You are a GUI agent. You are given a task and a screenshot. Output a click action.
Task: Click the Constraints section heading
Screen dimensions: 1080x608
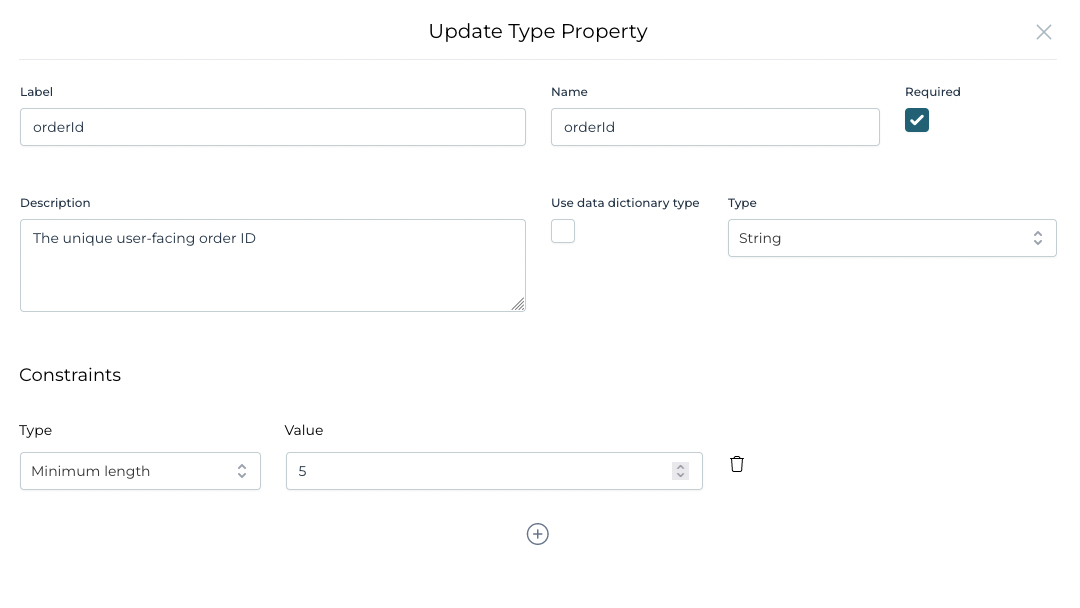tap(70, 375)
